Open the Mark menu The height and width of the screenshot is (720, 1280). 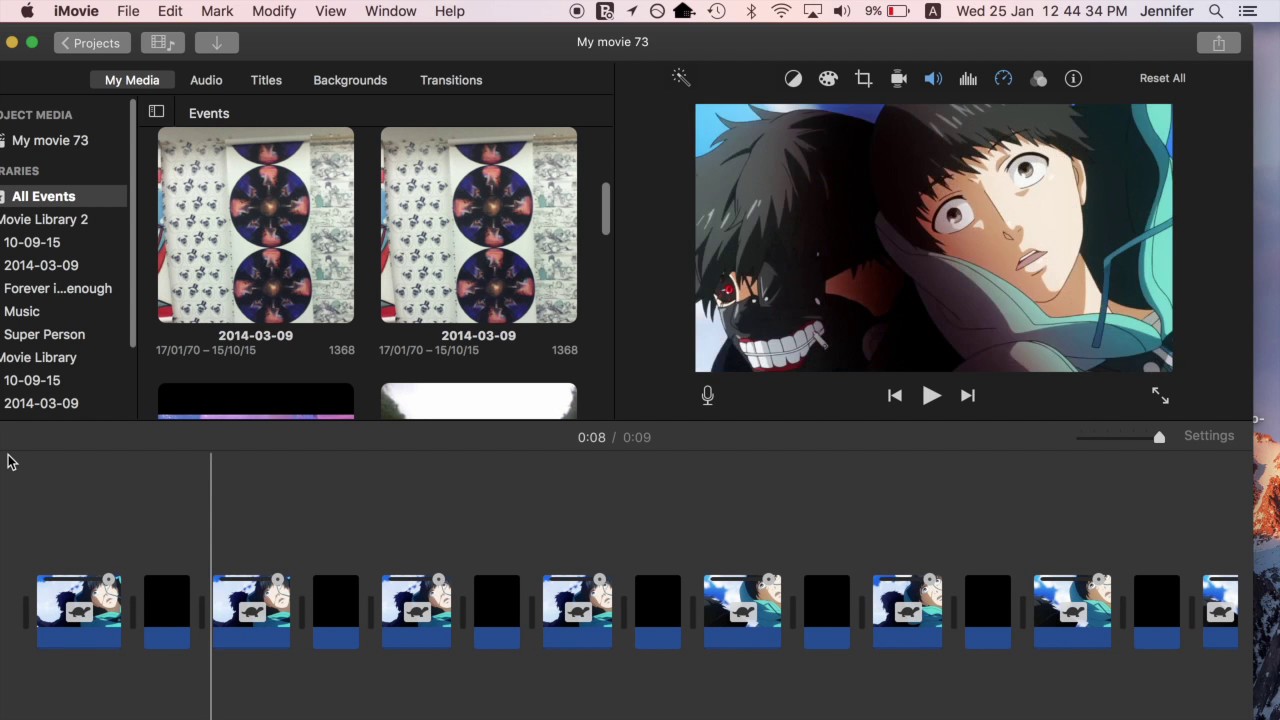coord(217,11)
